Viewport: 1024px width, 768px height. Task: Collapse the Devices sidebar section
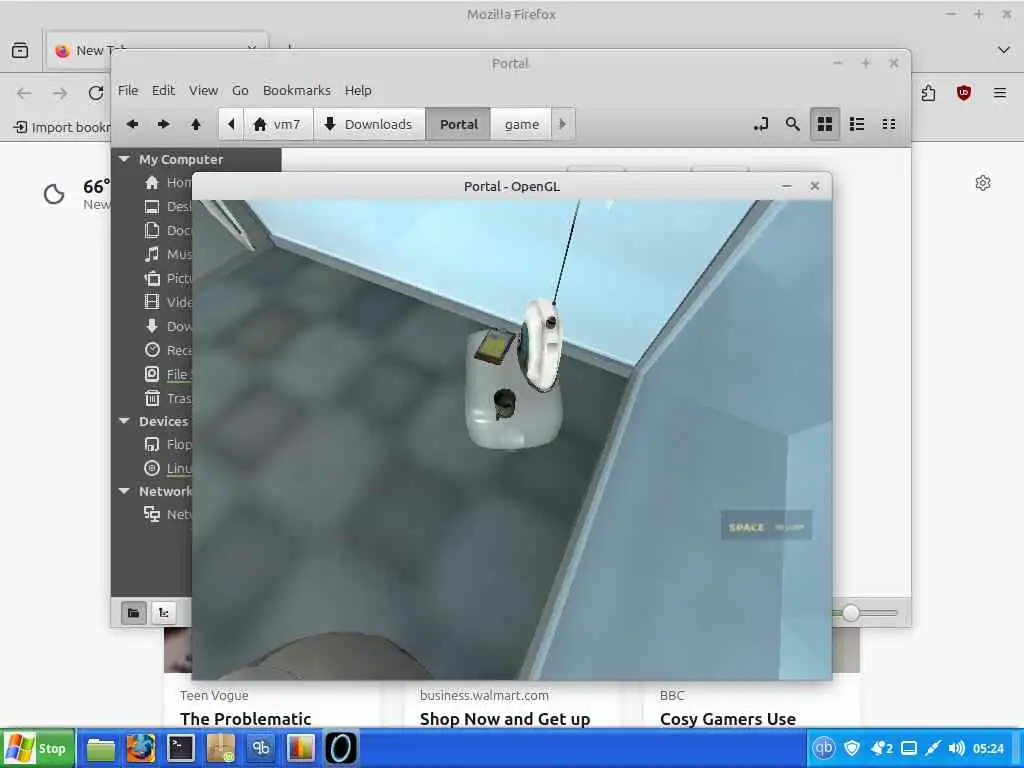coord(124,421)
